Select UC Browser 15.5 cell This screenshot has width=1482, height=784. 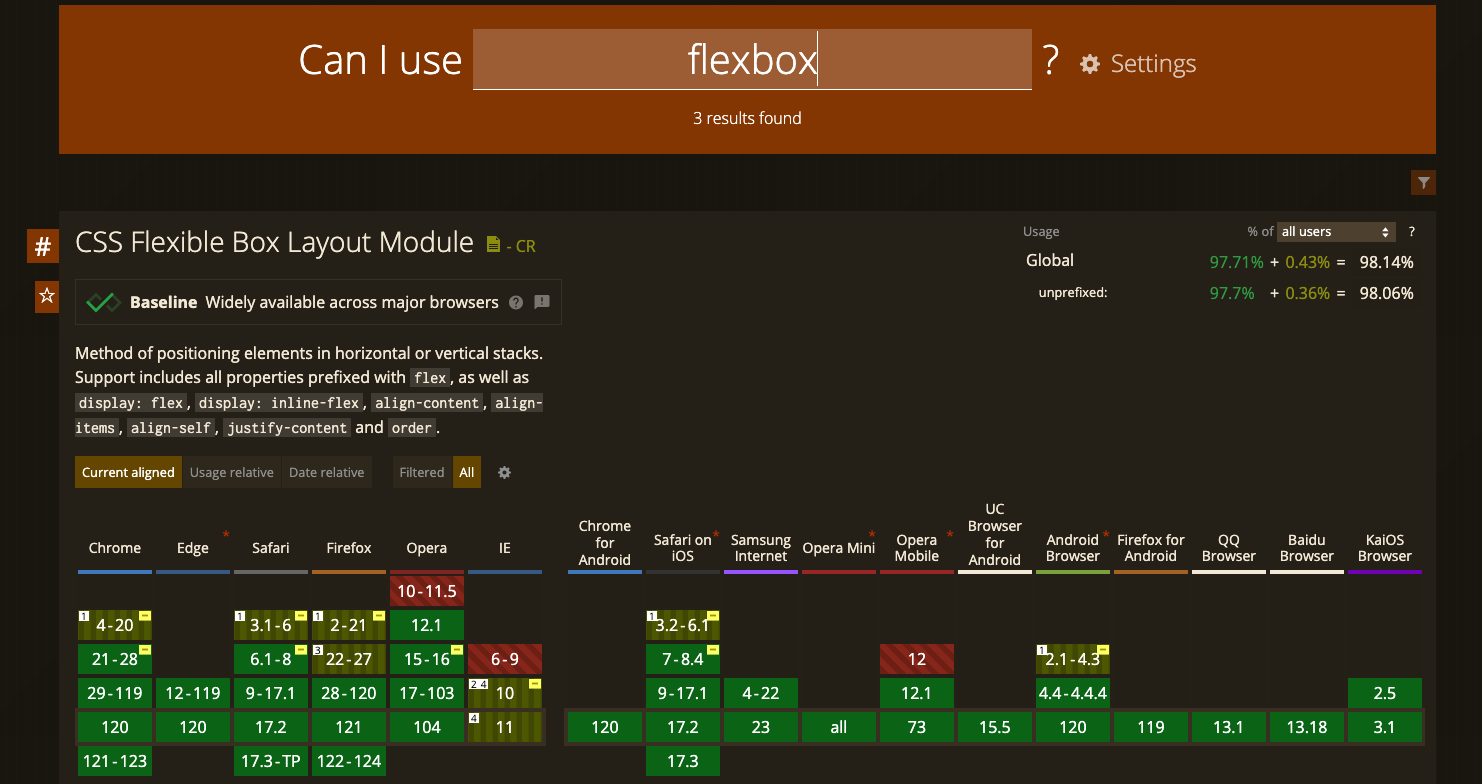pyautogui.click(x=995, y=727)
